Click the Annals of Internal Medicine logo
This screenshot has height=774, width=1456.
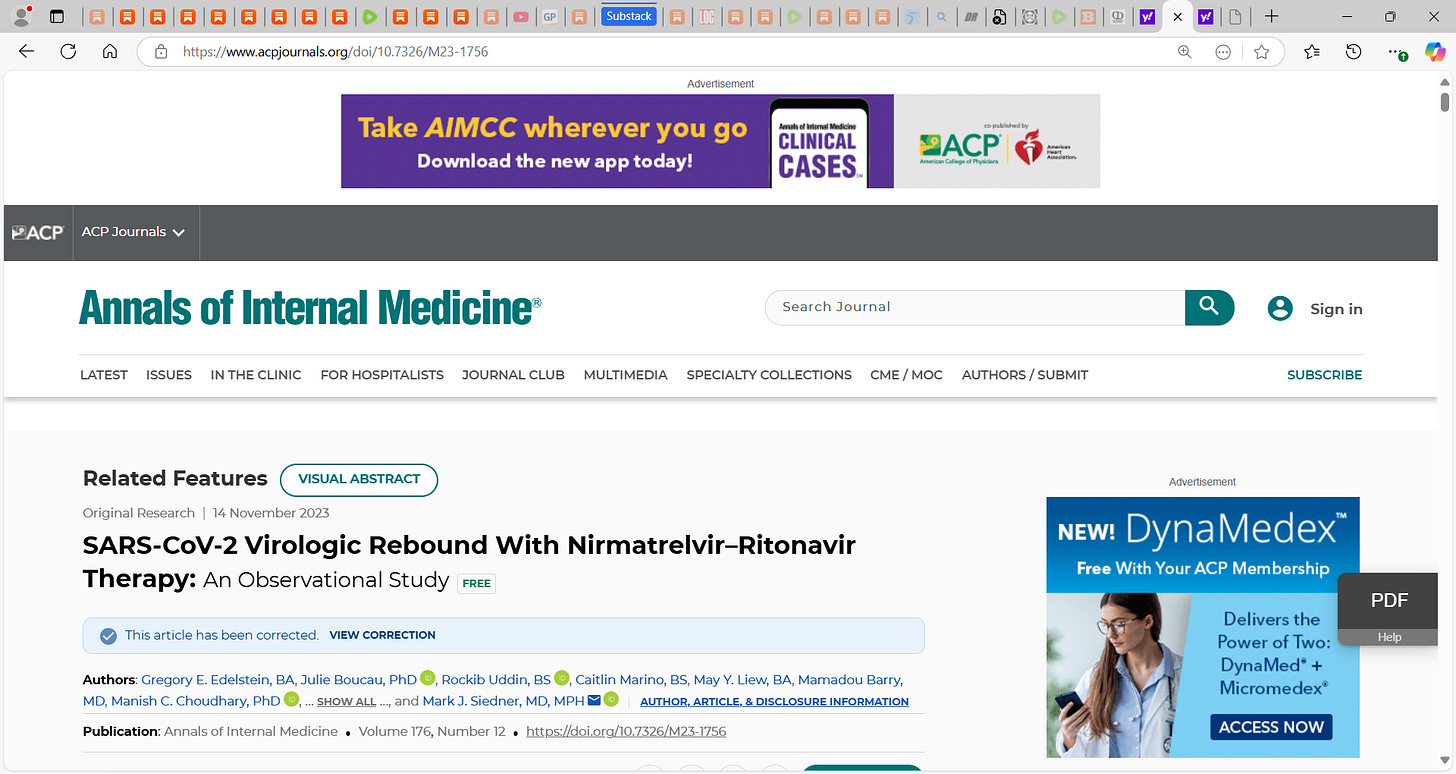[310, 308]
